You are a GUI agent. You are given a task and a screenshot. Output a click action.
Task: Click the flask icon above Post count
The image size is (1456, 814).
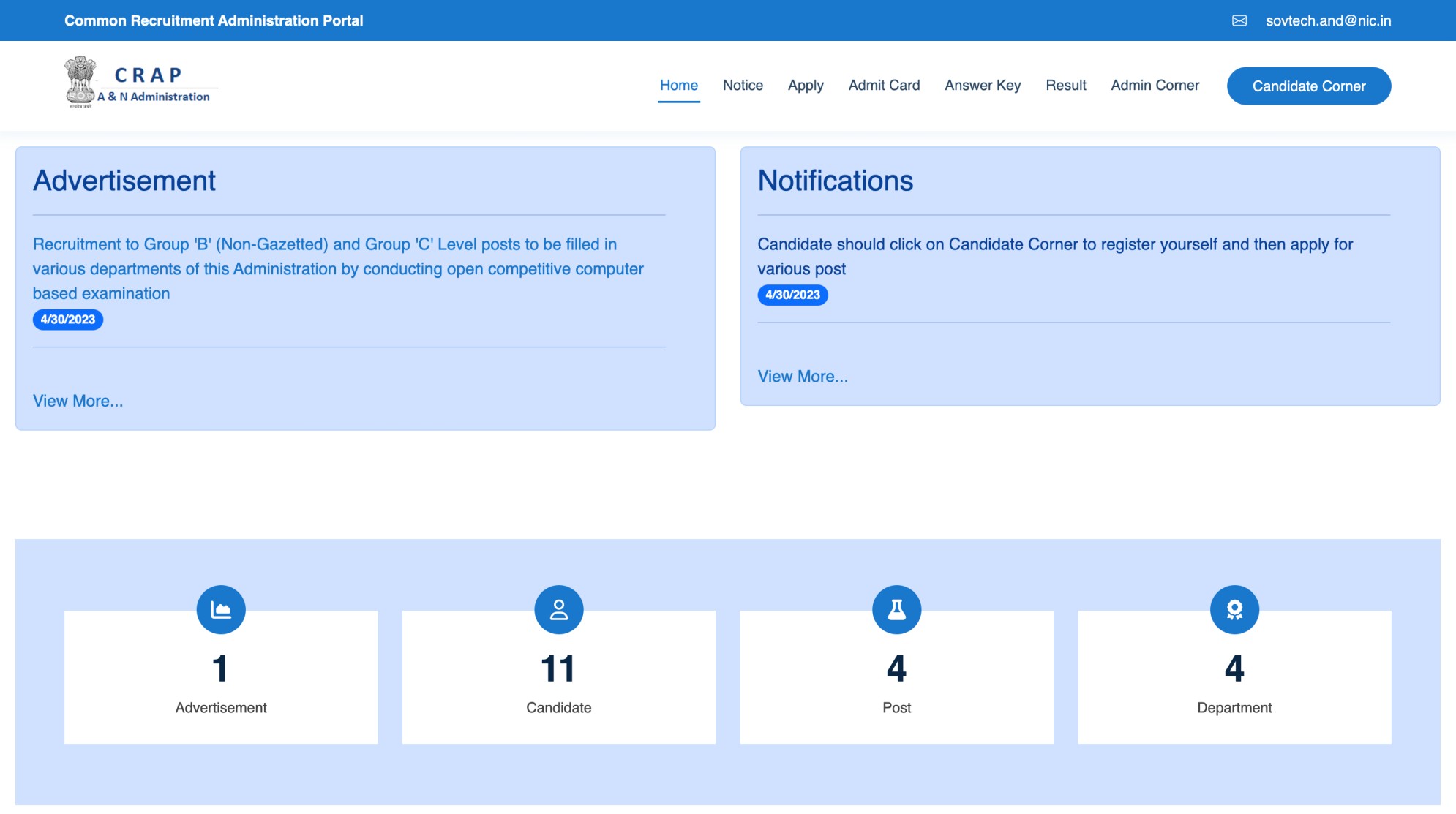click(x=897, y=609)
